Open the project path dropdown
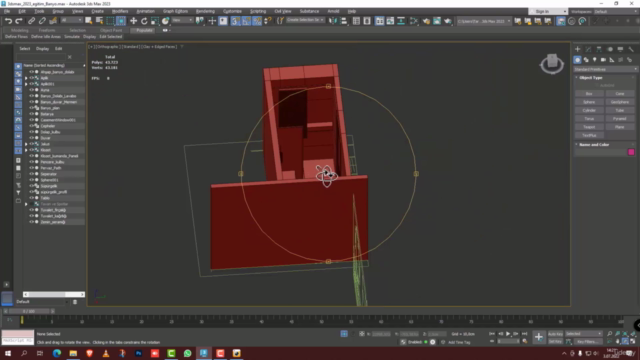Screen dimensions: 640x360 pos(484,21)
